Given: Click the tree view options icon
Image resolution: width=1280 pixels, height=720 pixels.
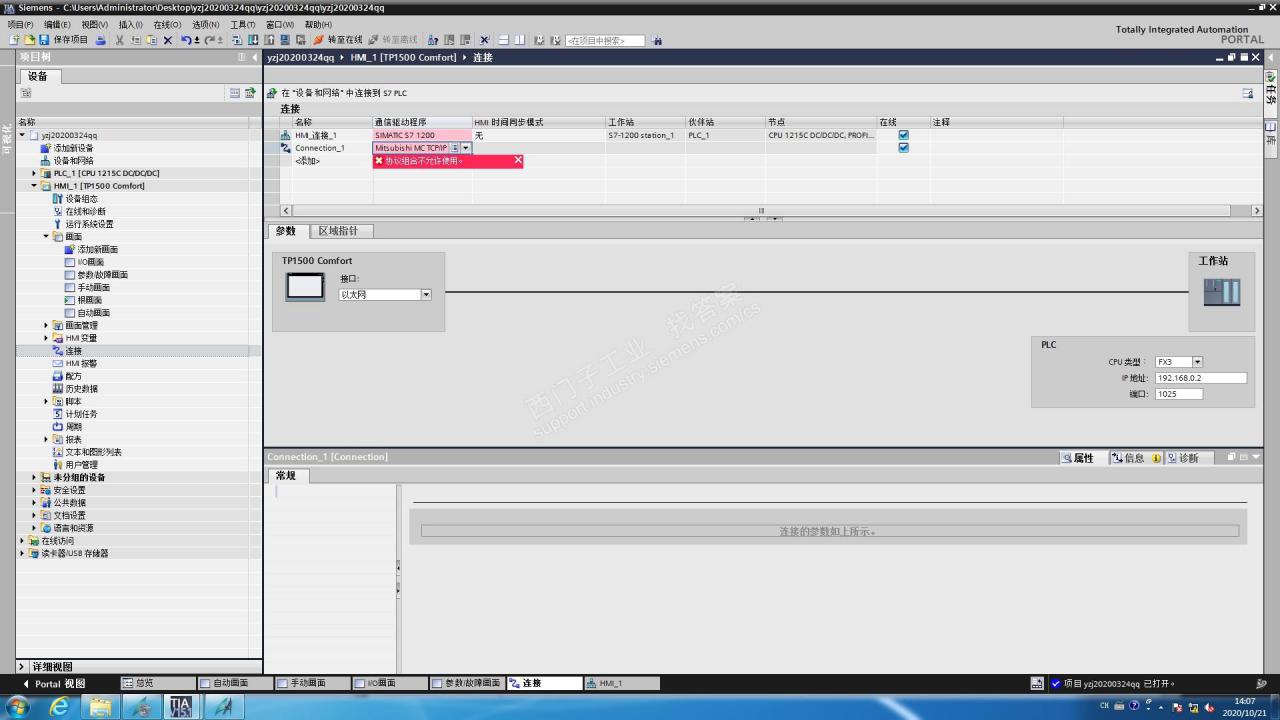Looking at the screenshot, I should pos(235,93).
